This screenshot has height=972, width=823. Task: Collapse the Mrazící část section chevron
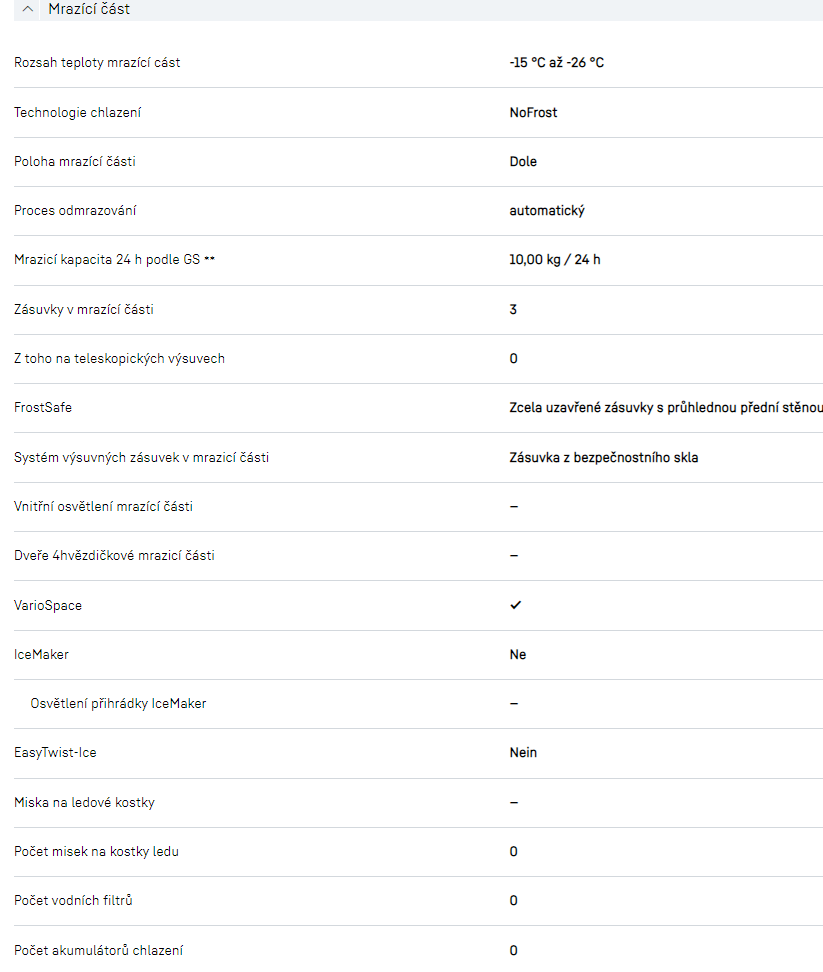point(28,9)
